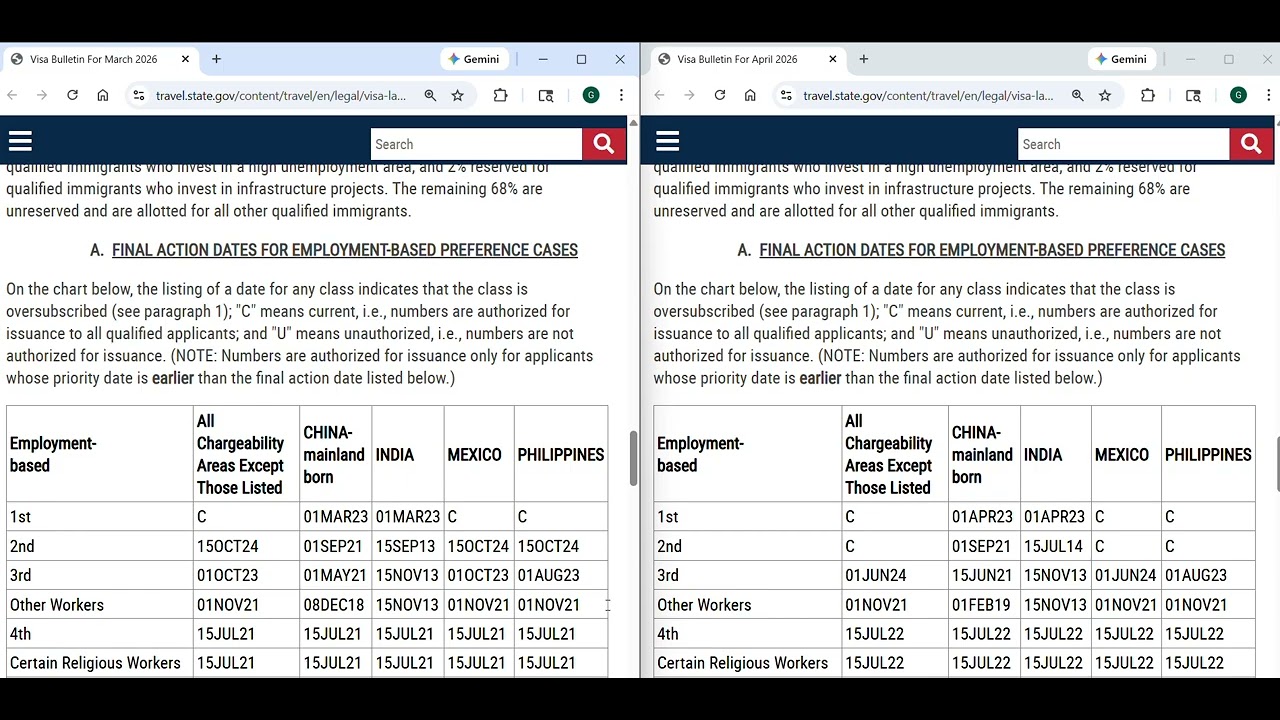Open new tab in April window
The image size is (1280, 720).
click(863, 59)
